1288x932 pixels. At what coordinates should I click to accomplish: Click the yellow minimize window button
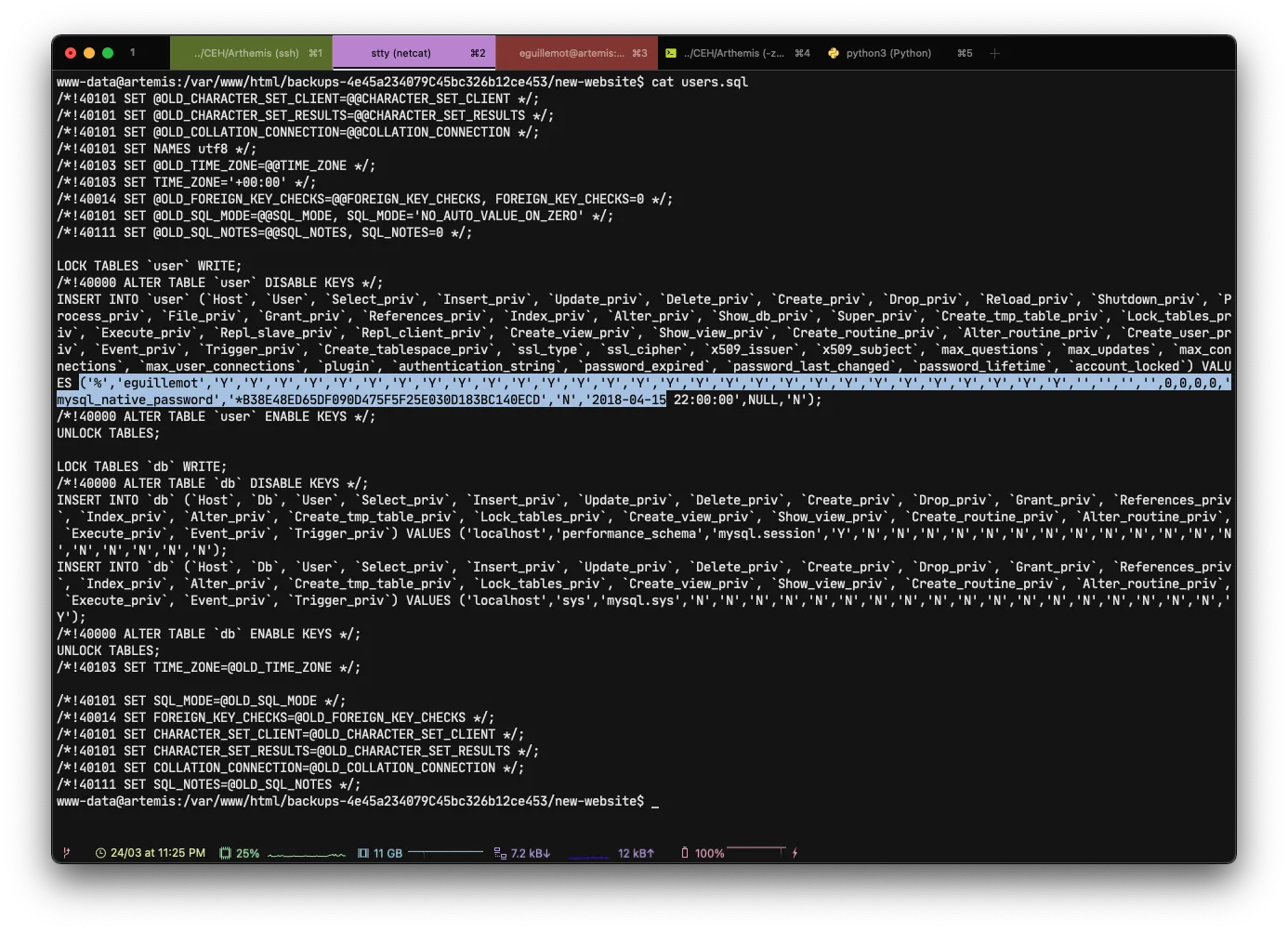pos(89,53)
